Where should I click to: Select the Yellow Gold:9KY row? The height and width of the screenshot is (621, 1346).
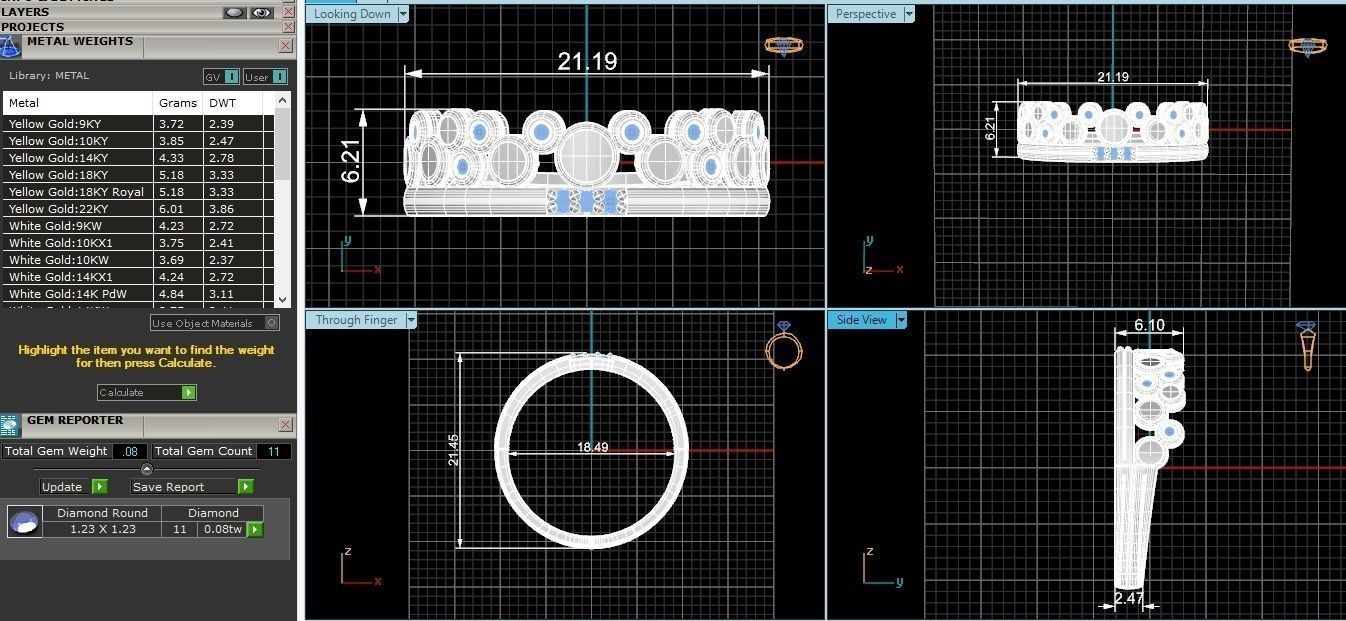pyautogui.click(x=139, y=124)
